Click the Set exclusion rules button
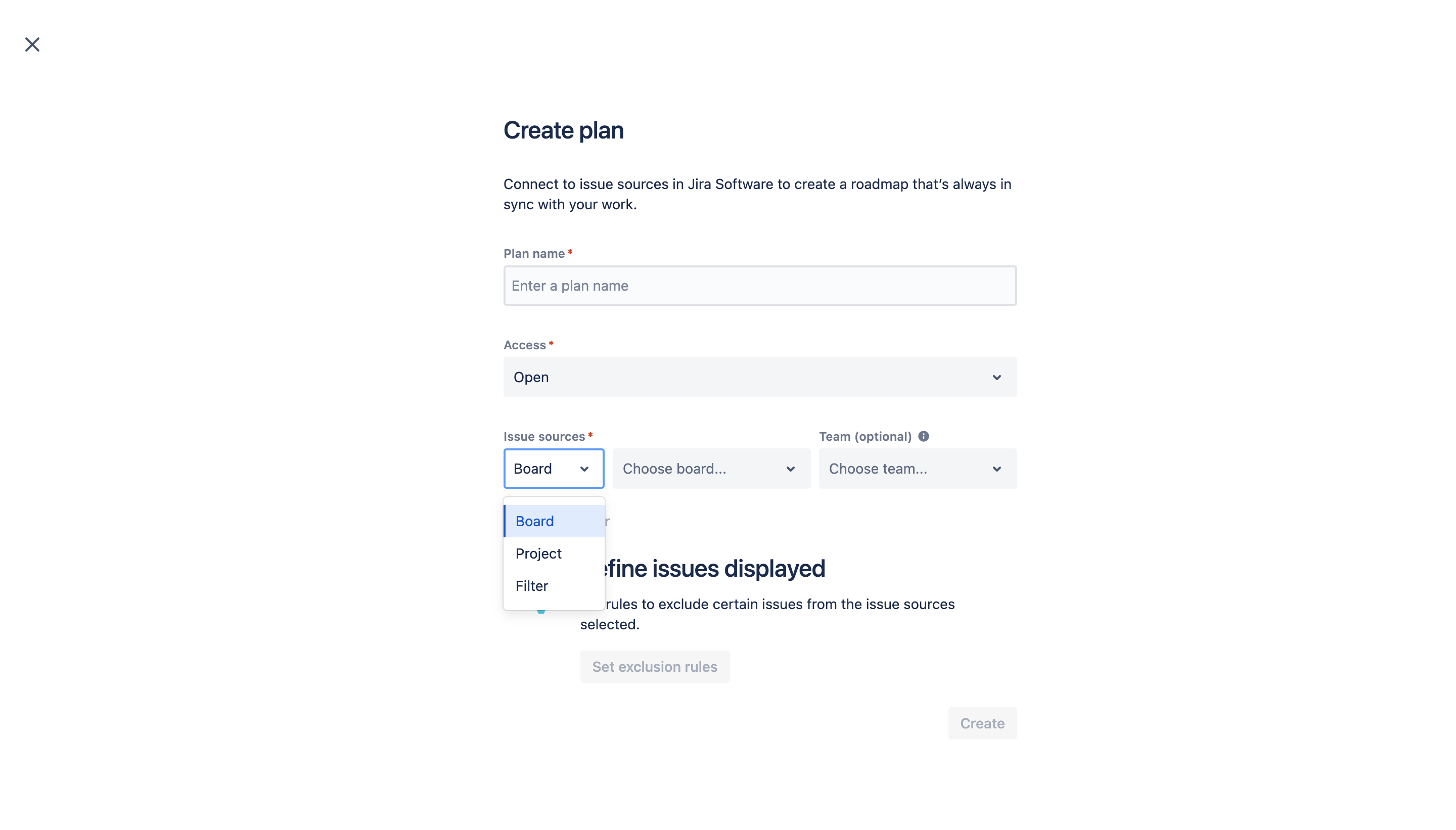 click(x=655, y=666)
